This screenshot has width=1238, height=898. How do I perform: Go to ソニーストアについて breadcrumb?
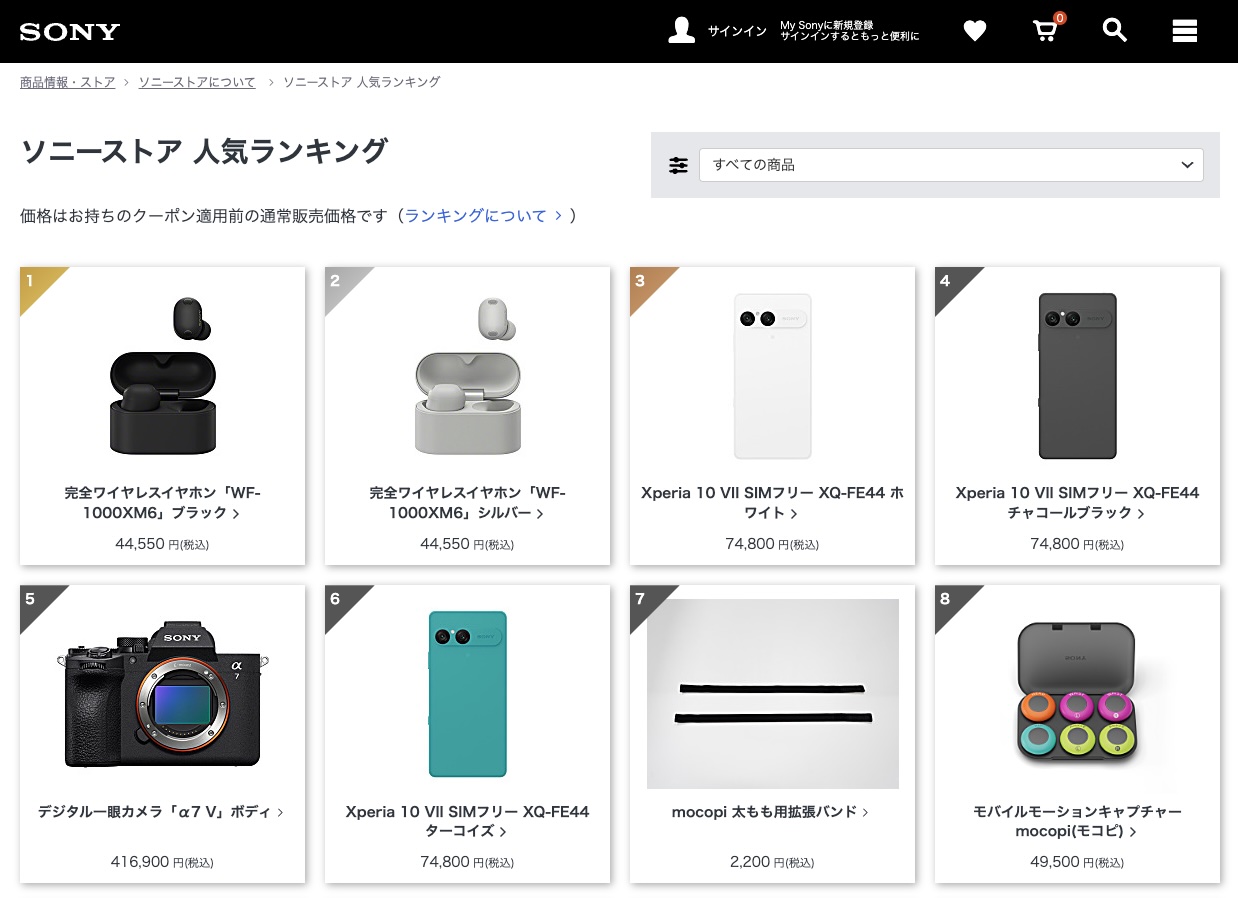197,82
